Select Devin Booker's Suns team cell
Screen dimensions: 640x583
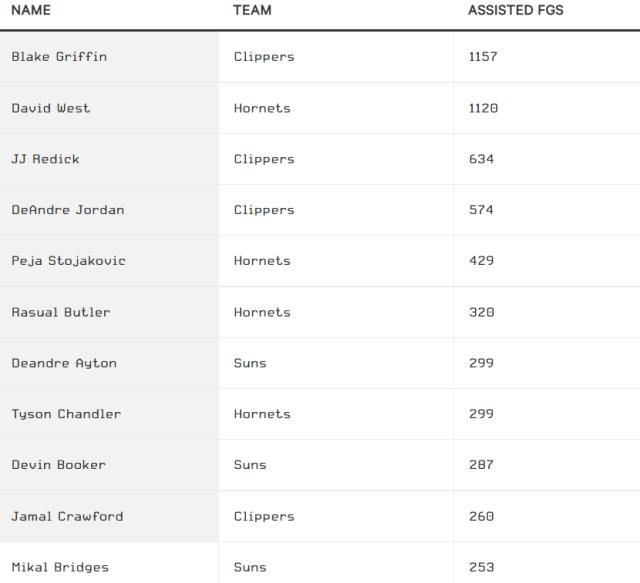(250, 465)
